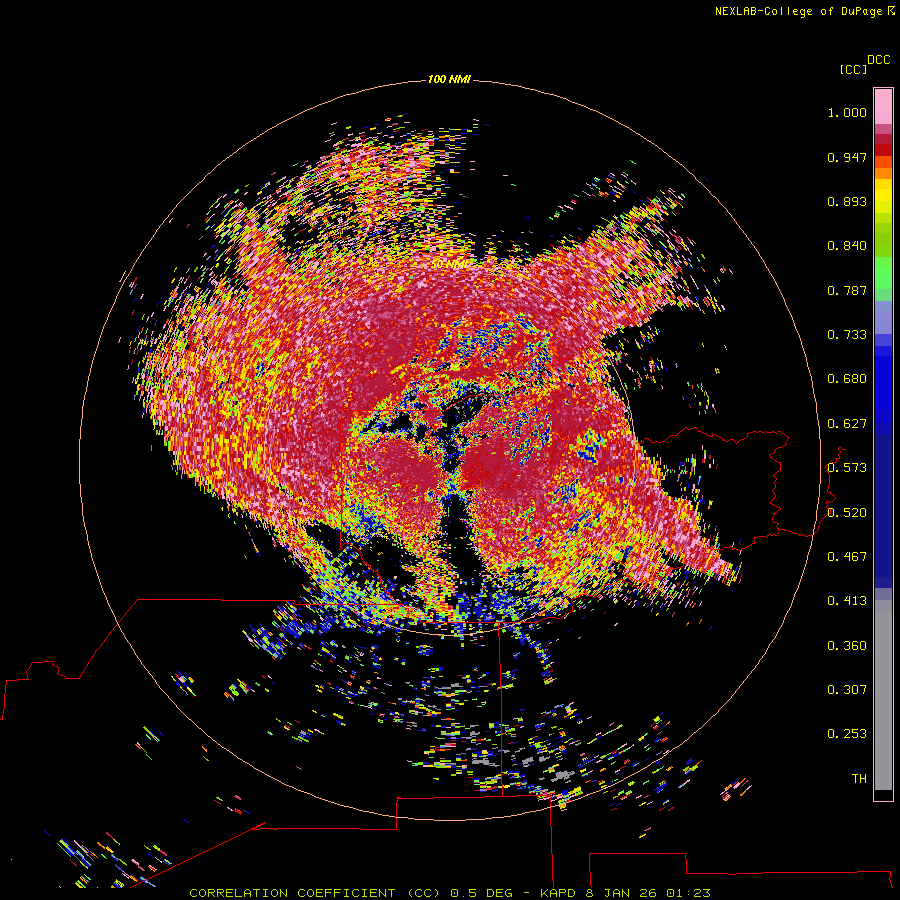Click the 01:23 time stamp
Viewport: 900px width, 900px height.
pos(688,893)
